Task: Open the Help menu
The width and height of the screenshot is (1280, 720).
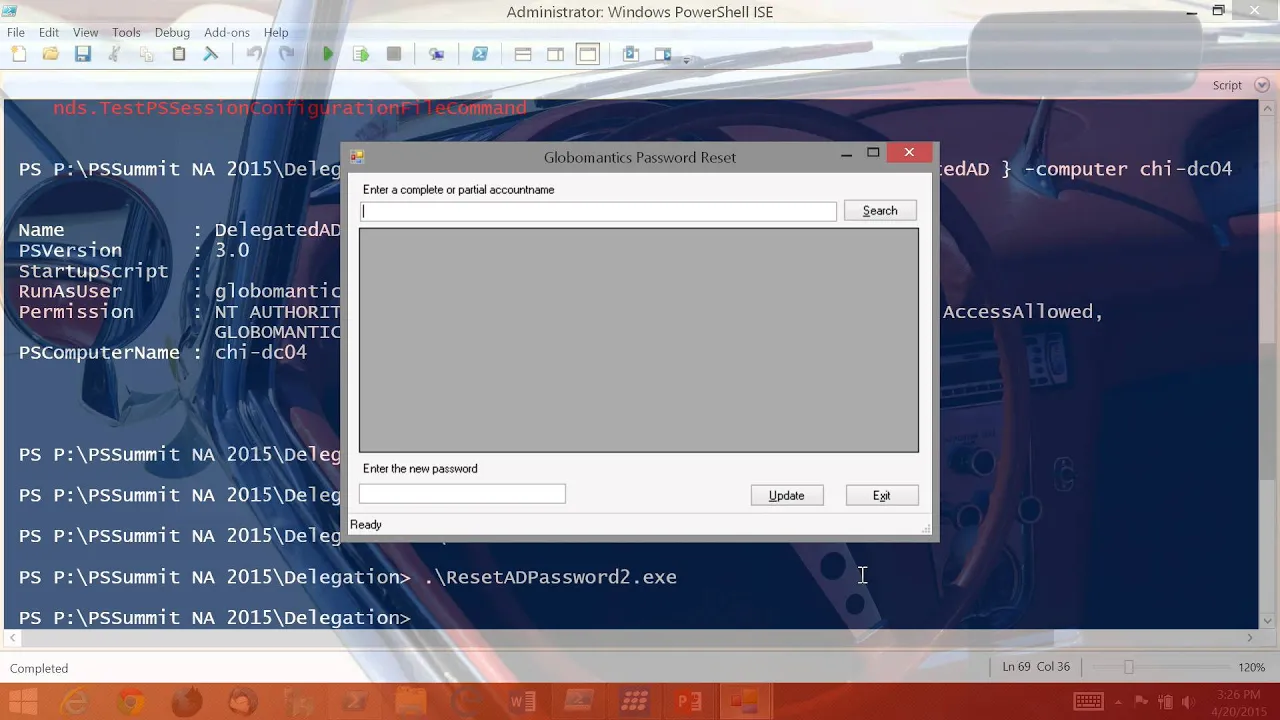Action: tap(276, 32)
